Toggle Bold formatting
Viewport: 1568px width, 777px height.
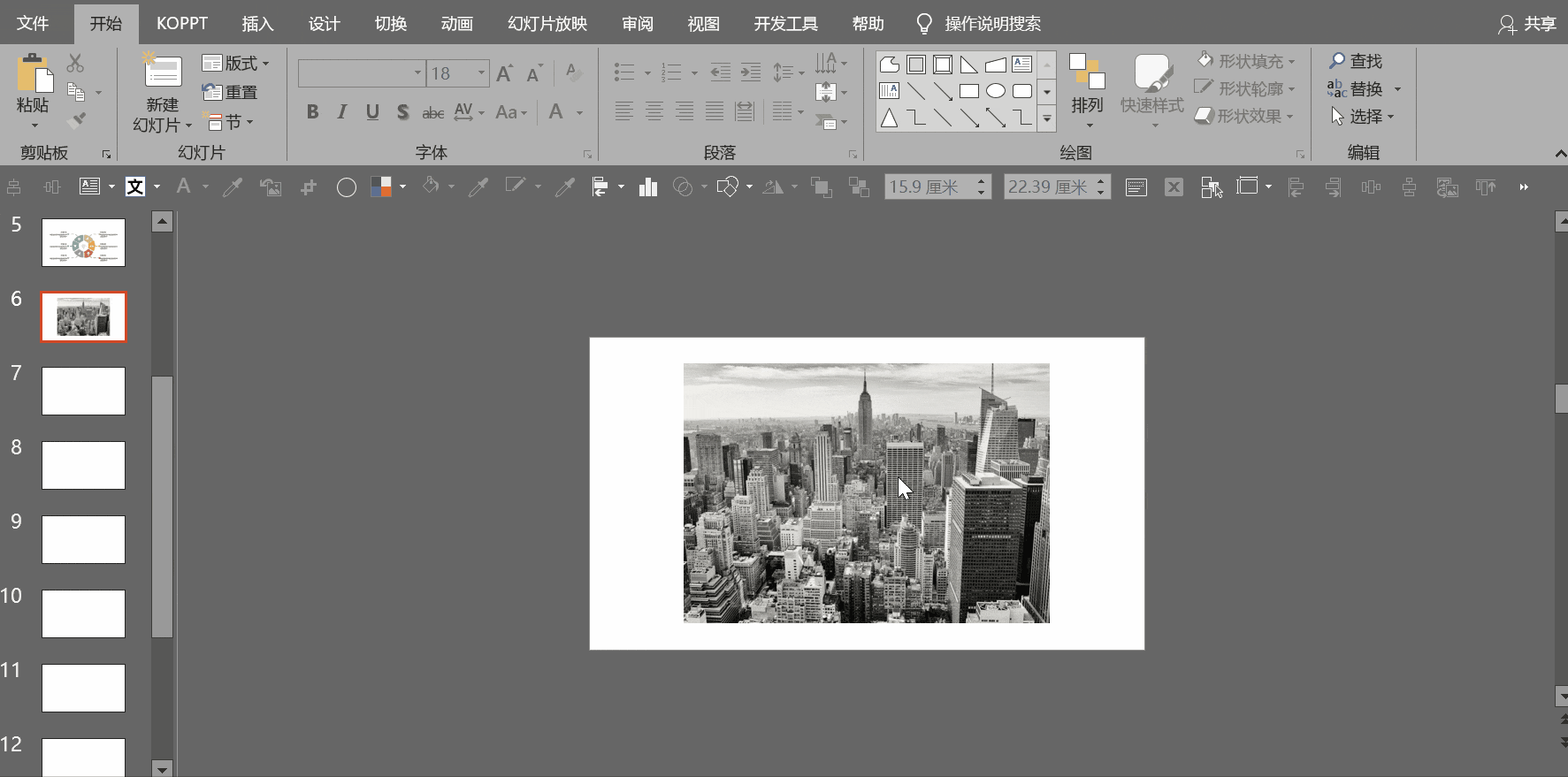point(312,112)
